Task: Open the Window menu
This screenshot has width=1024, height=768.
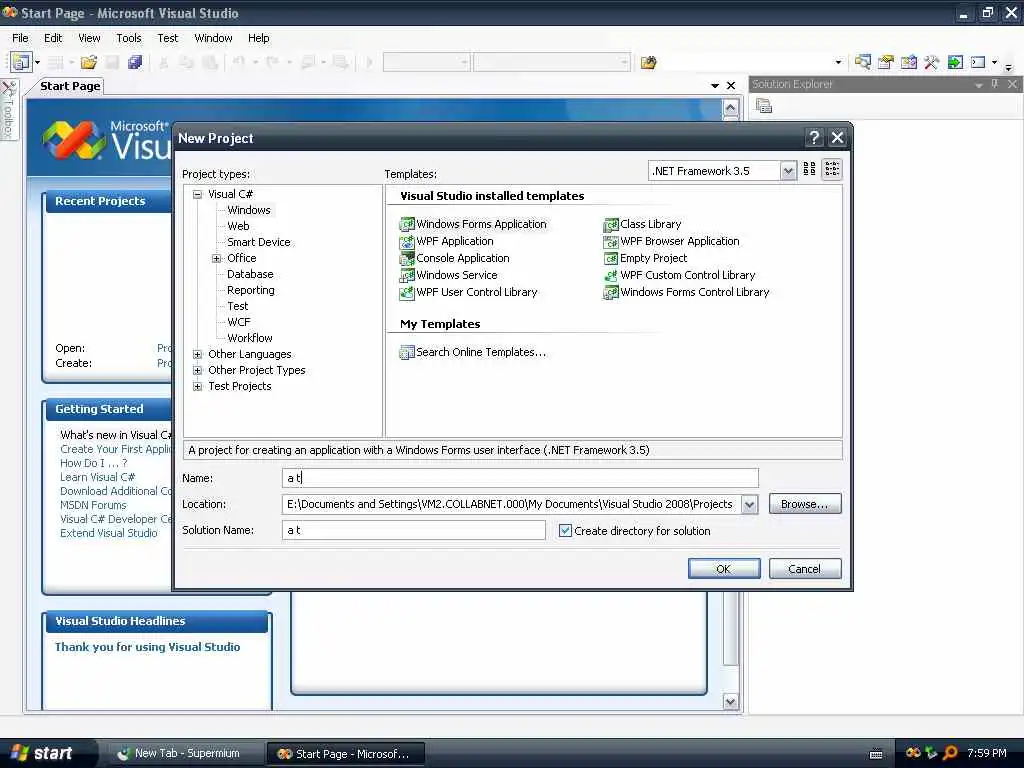Action: point(214,38)
